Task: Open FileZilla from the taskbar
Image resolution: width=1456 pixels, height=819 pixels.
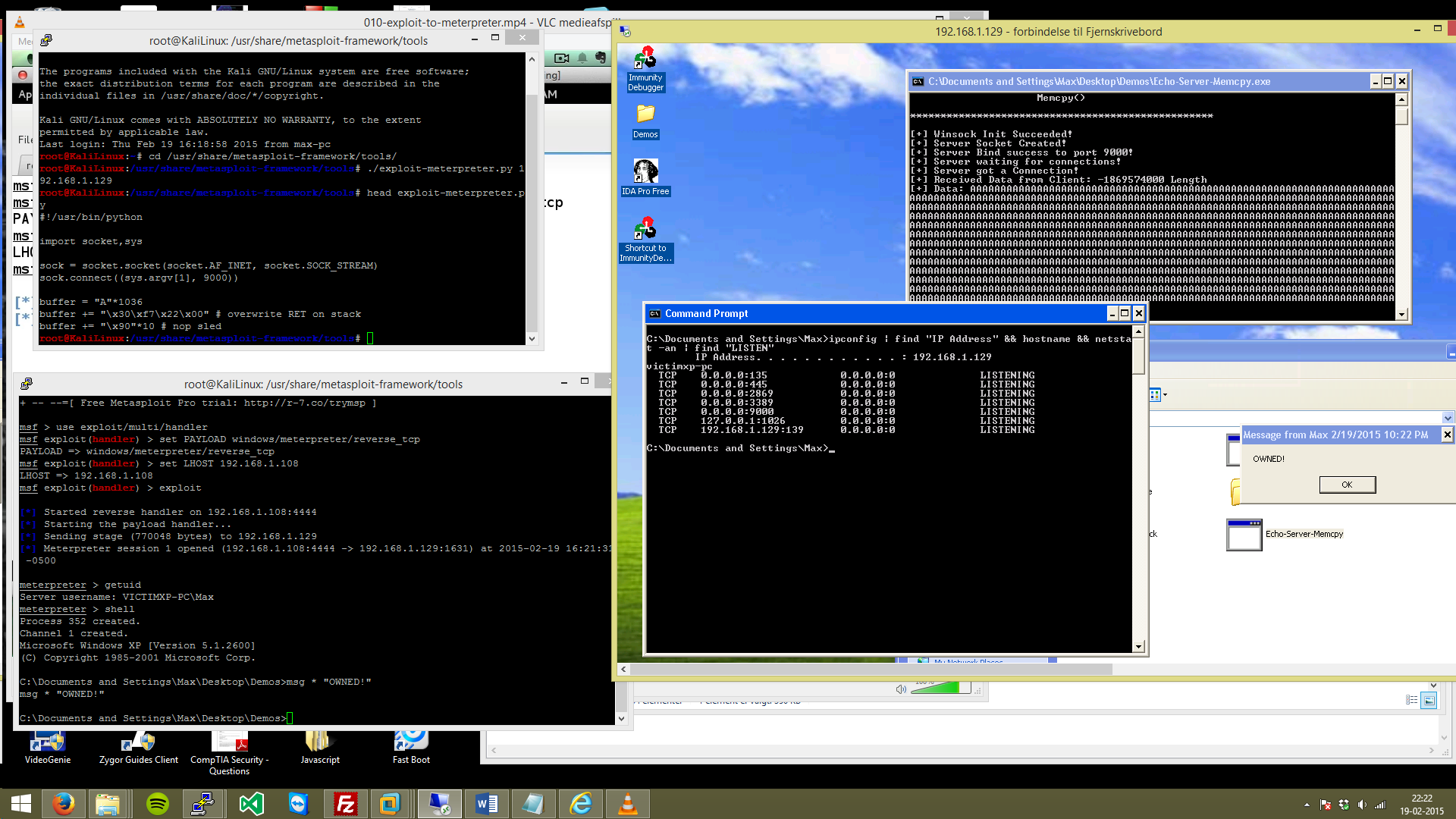Action: click(346, 804)
